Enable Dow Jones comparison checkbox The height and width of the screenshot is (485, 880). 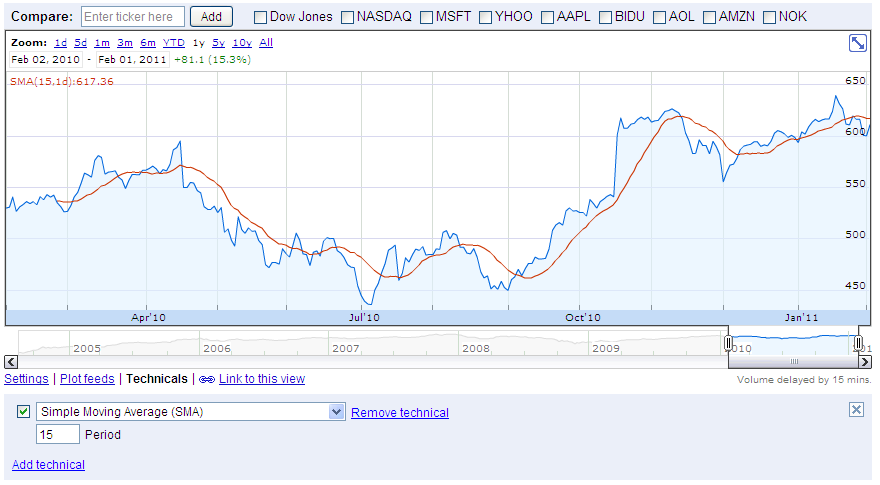(x=260, y=17)
